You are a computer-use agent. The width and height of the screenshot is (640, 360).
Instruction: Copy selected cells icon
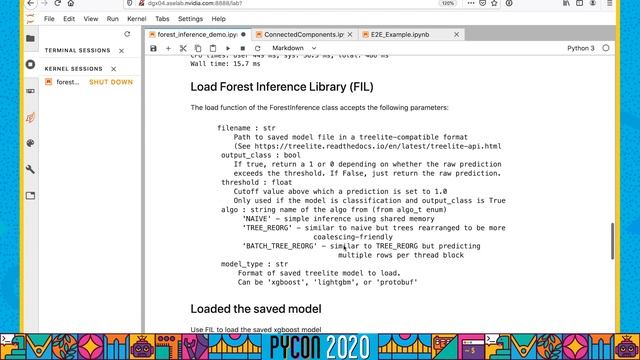pos(198,48)
